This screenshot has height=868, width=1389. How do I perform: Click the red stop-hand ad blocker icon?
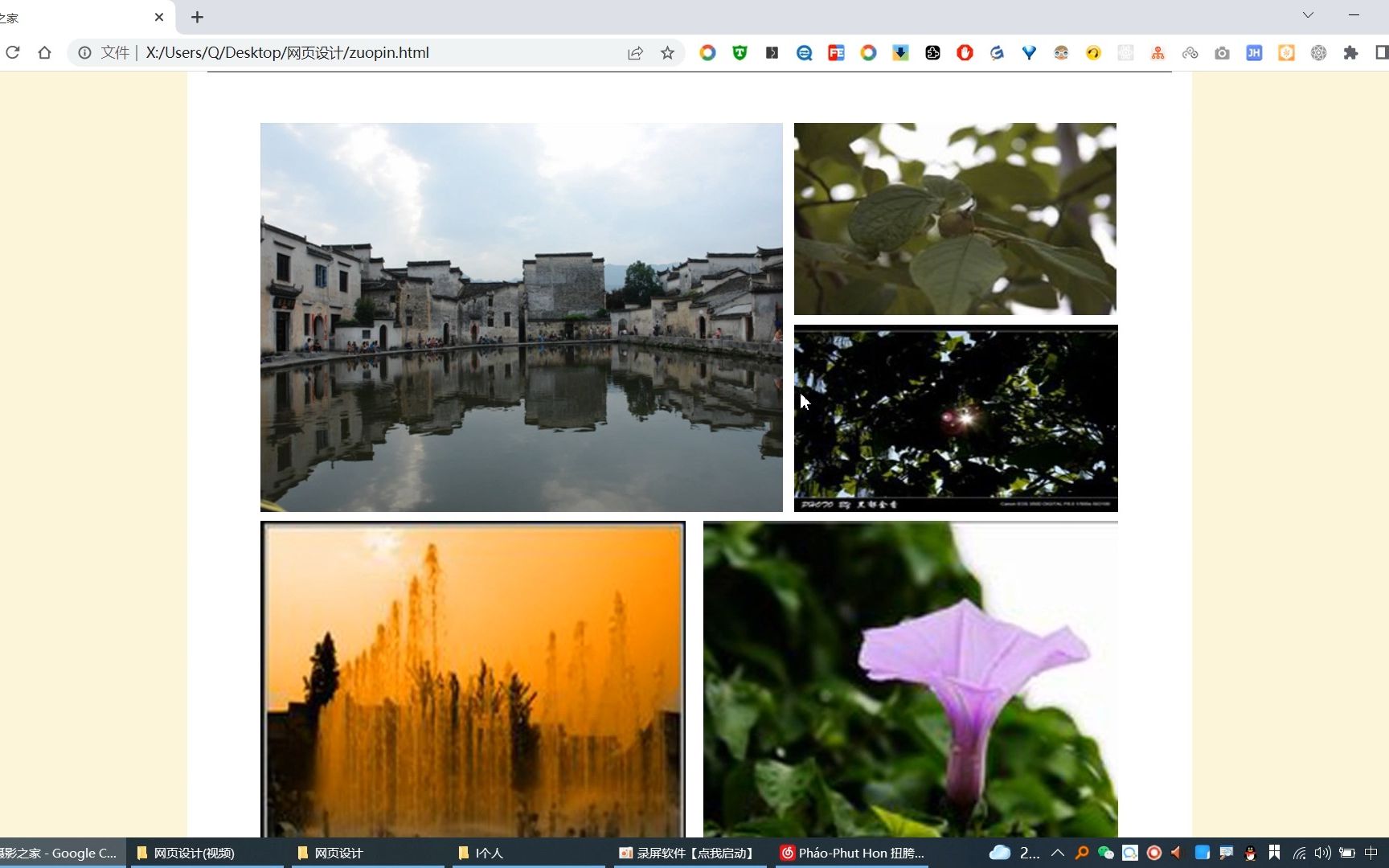click(x=965, y=52)
